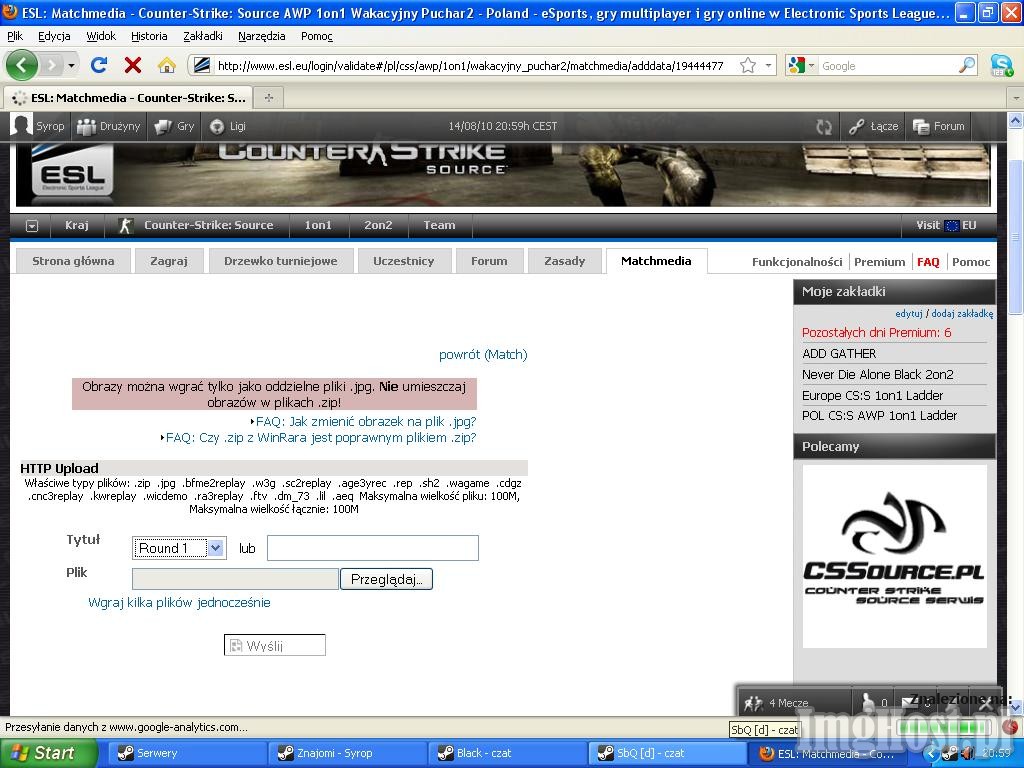Switch to the Strona główna tab
Screen dimensions: 1024x768
[73, 261]
